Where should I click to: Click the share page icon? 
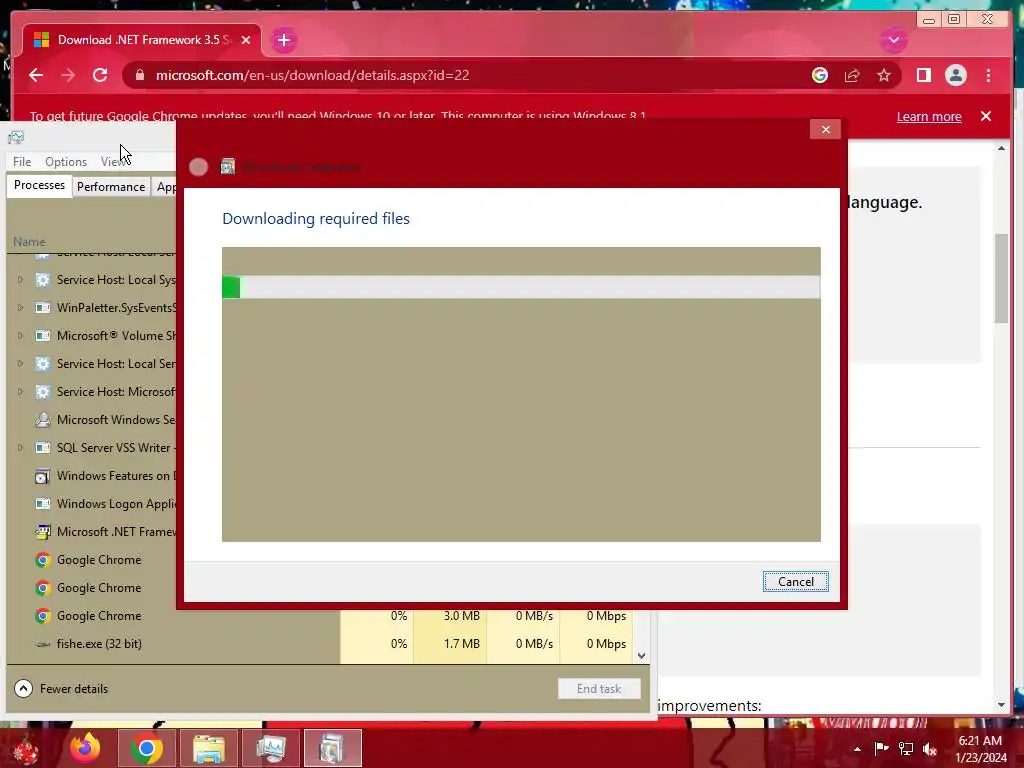[852, 75]
